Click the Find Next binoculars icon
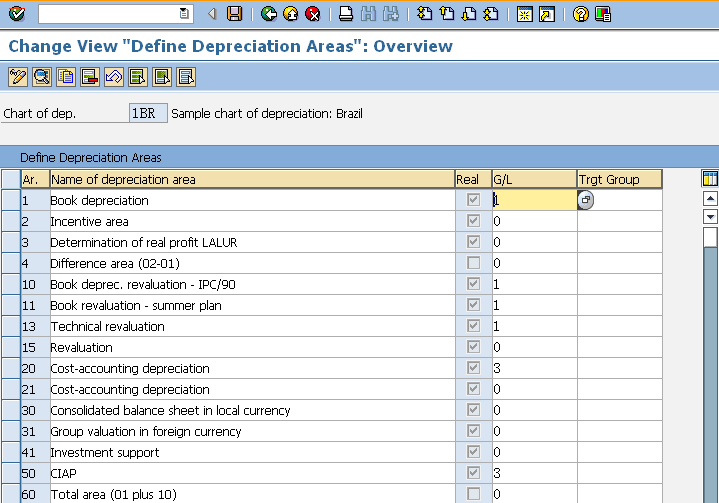719x503 pixels. 390,14
